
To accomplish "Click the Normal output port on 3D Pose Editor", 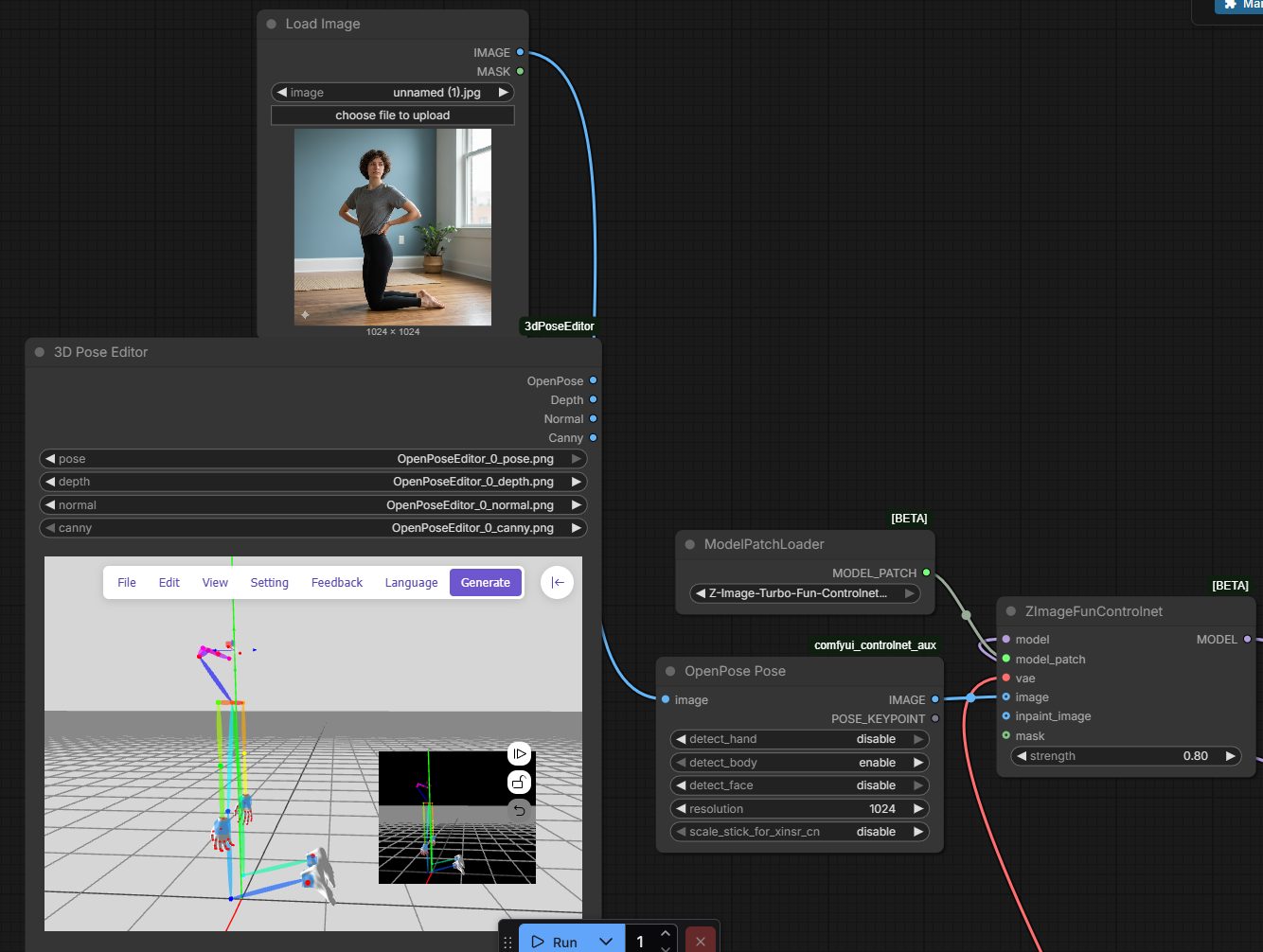I will point(594,418).
